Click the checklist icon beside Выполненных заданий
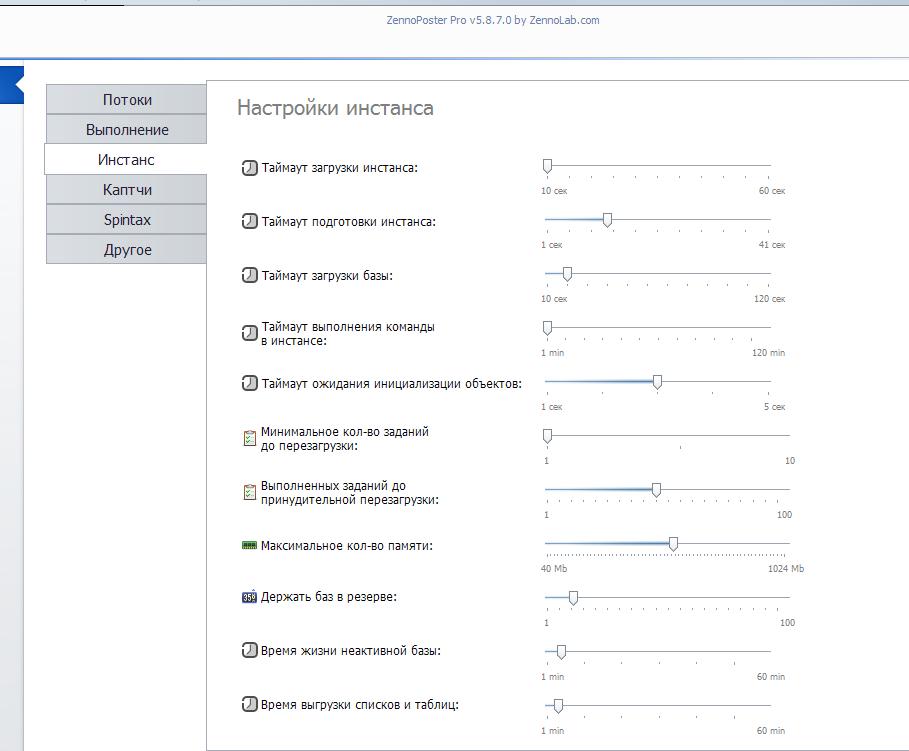This screenshot has height=751, width=909. (250, 492)
